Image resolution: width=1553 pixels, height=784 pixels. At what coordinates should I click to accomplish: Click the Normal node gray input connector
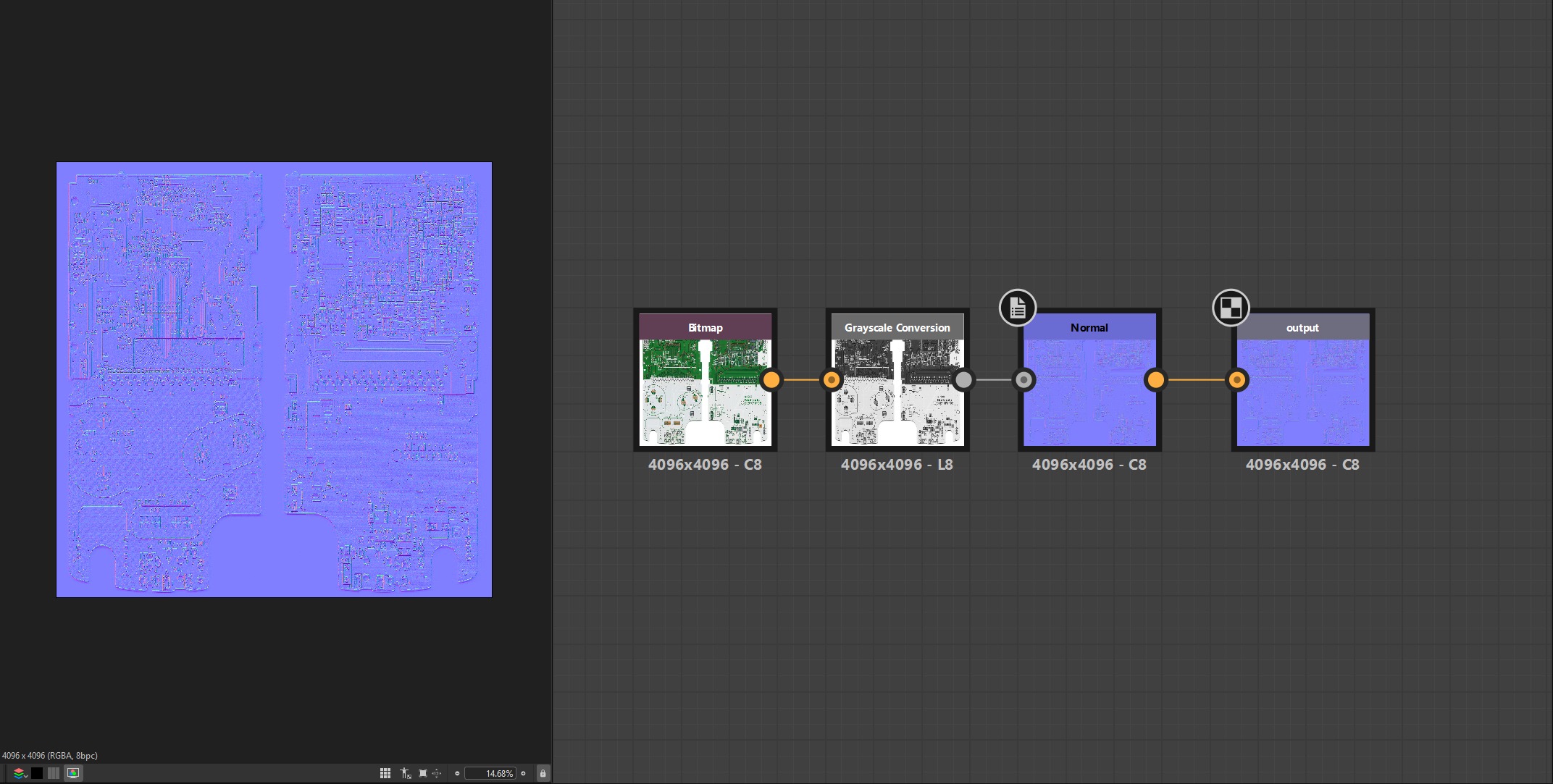(x=1024, y=379)
